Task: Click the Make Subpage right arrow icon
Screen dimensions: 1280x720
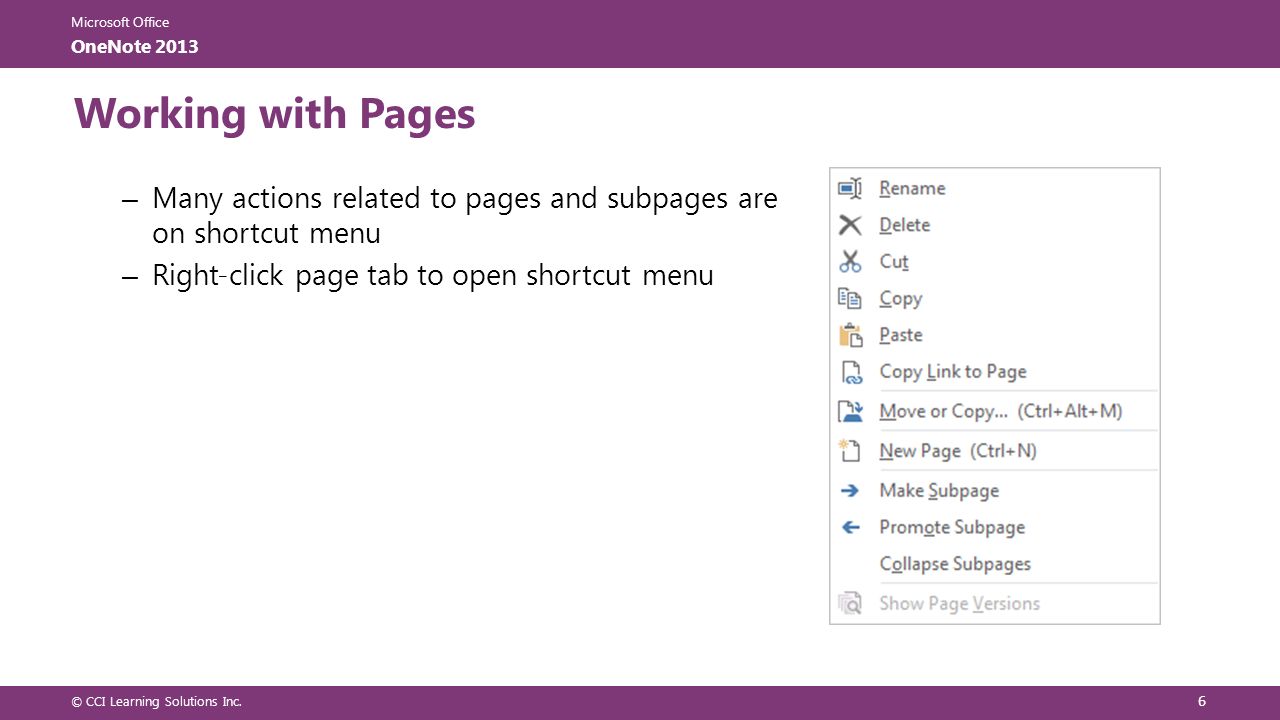Action: (x=850, y=491)
